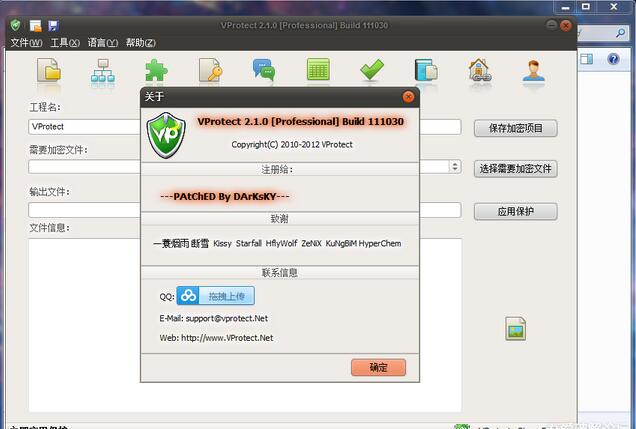Screen dimensions: 636x429
Task: Click the spinner arrows on 需要加密文件 field
Action: coord(455,167)
